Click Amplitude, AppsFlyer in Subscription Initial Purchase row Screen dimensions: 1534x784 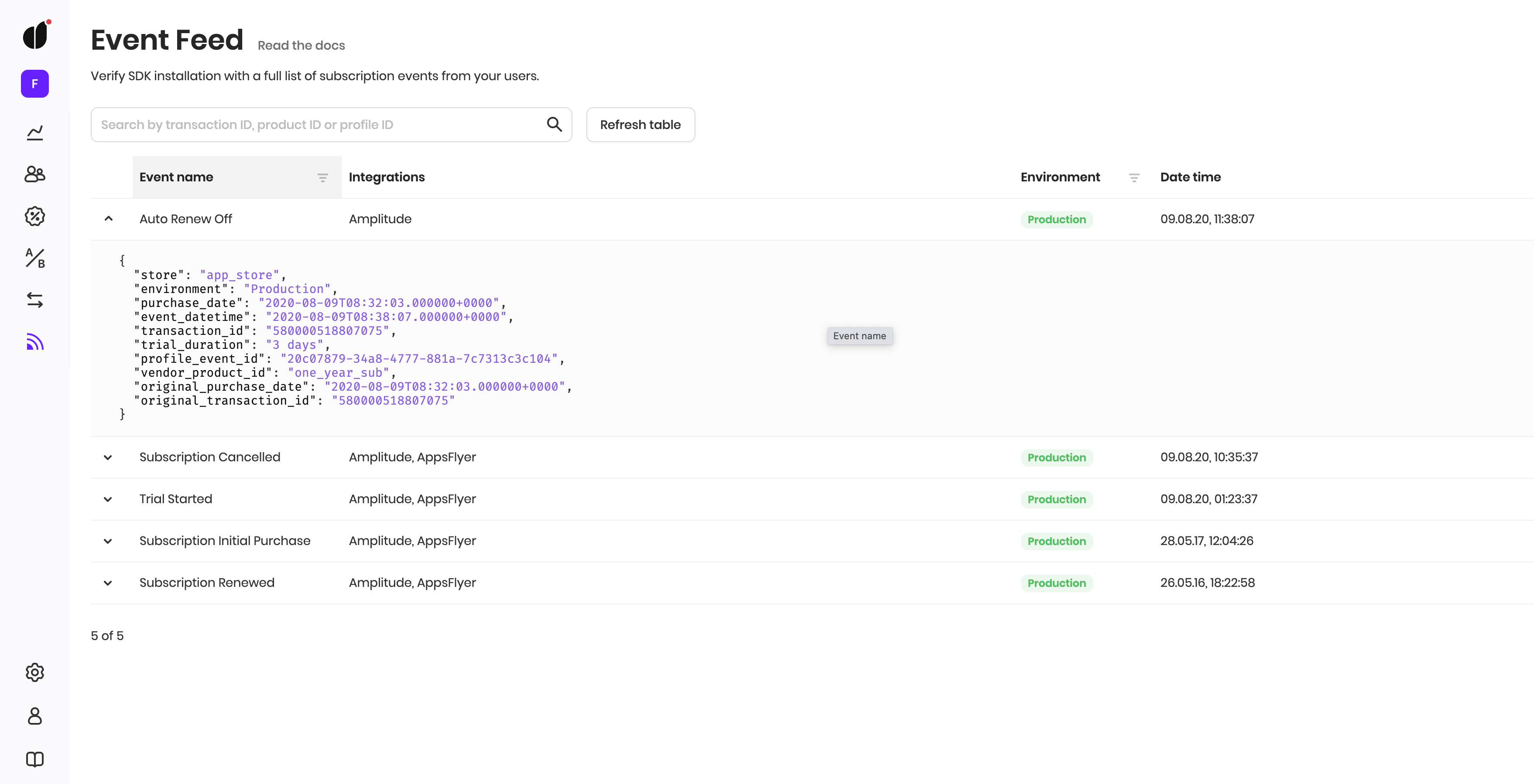point(412,541)
